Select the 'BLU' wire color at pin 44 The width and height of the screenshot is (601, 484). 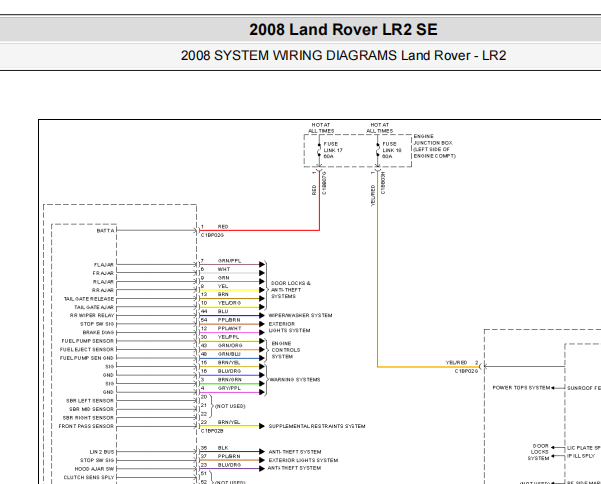click(223, 312)
